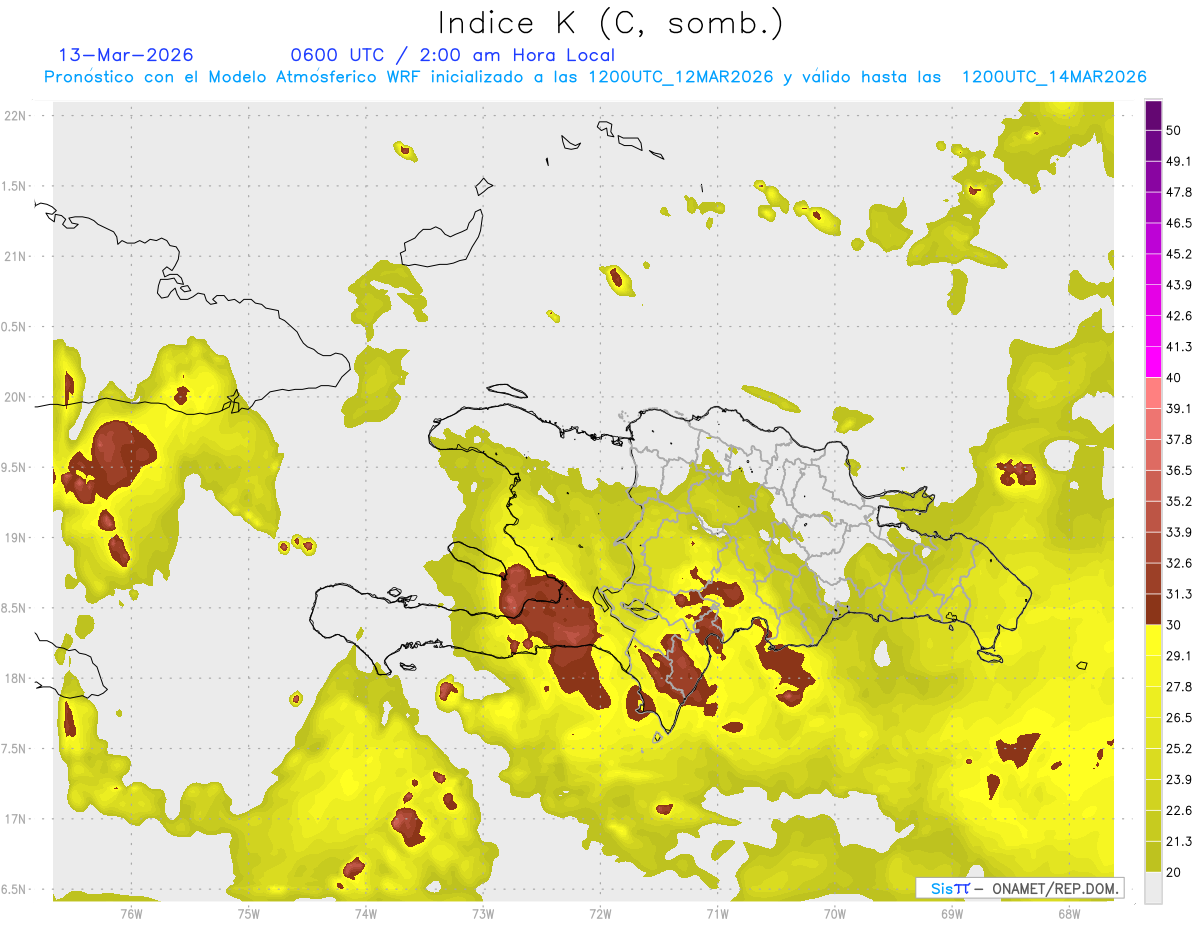Click the "69W" longitude label

(952, 913)
